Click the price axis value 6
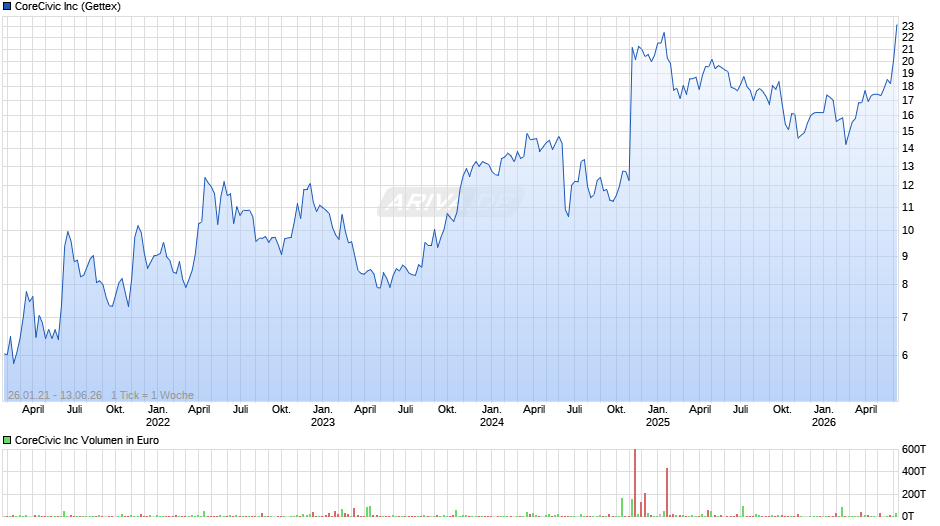This screenshot has width=940, height=526. click(905, 355)
